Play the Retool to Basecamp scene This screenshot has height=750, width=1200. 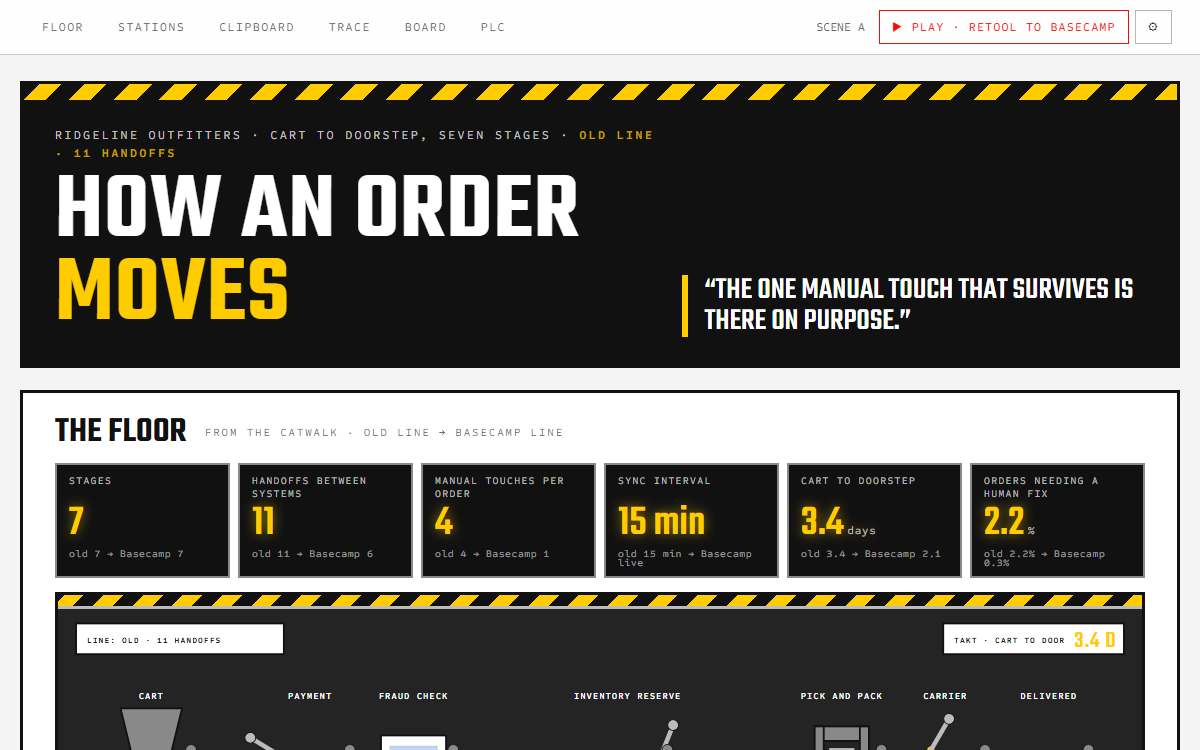click(1004, 27)
